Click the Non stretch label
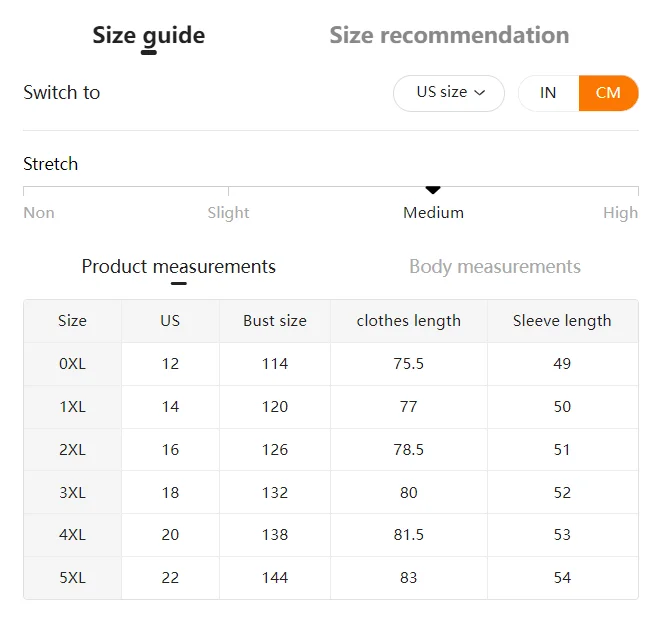The height and width of the screenshot is (620, 656). point(39,212)
